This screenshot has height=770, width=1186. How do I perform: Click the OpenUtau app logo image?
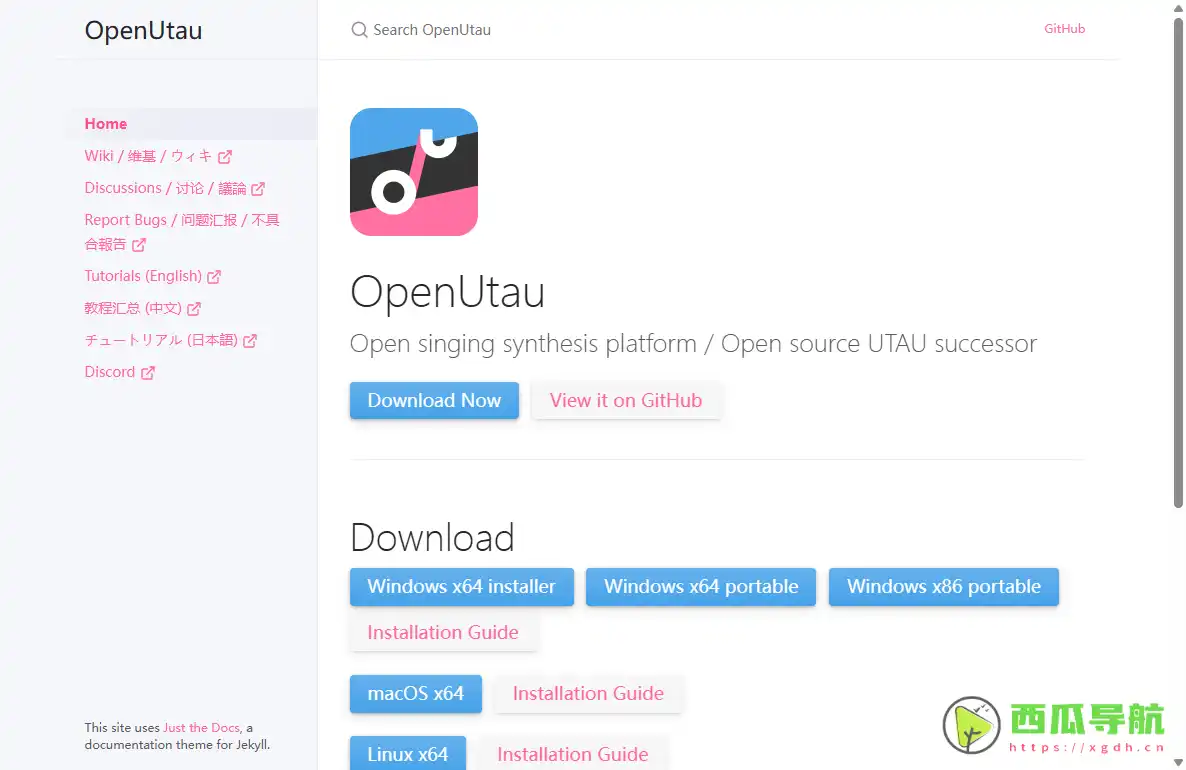414,172
